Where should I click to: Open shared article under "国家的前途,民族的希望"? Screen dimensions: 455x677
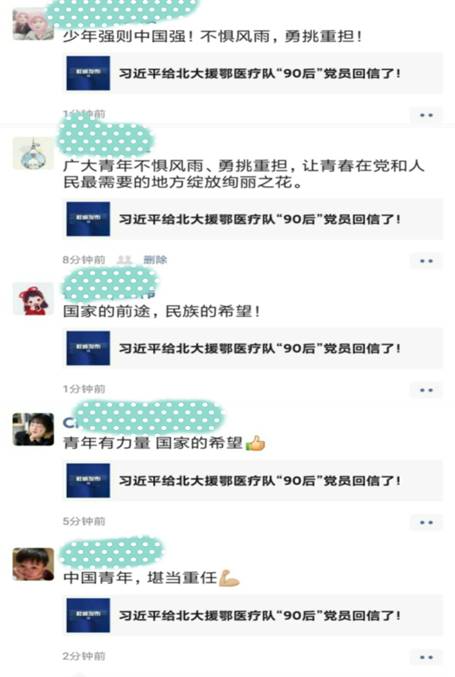click(x=254, y=348)
